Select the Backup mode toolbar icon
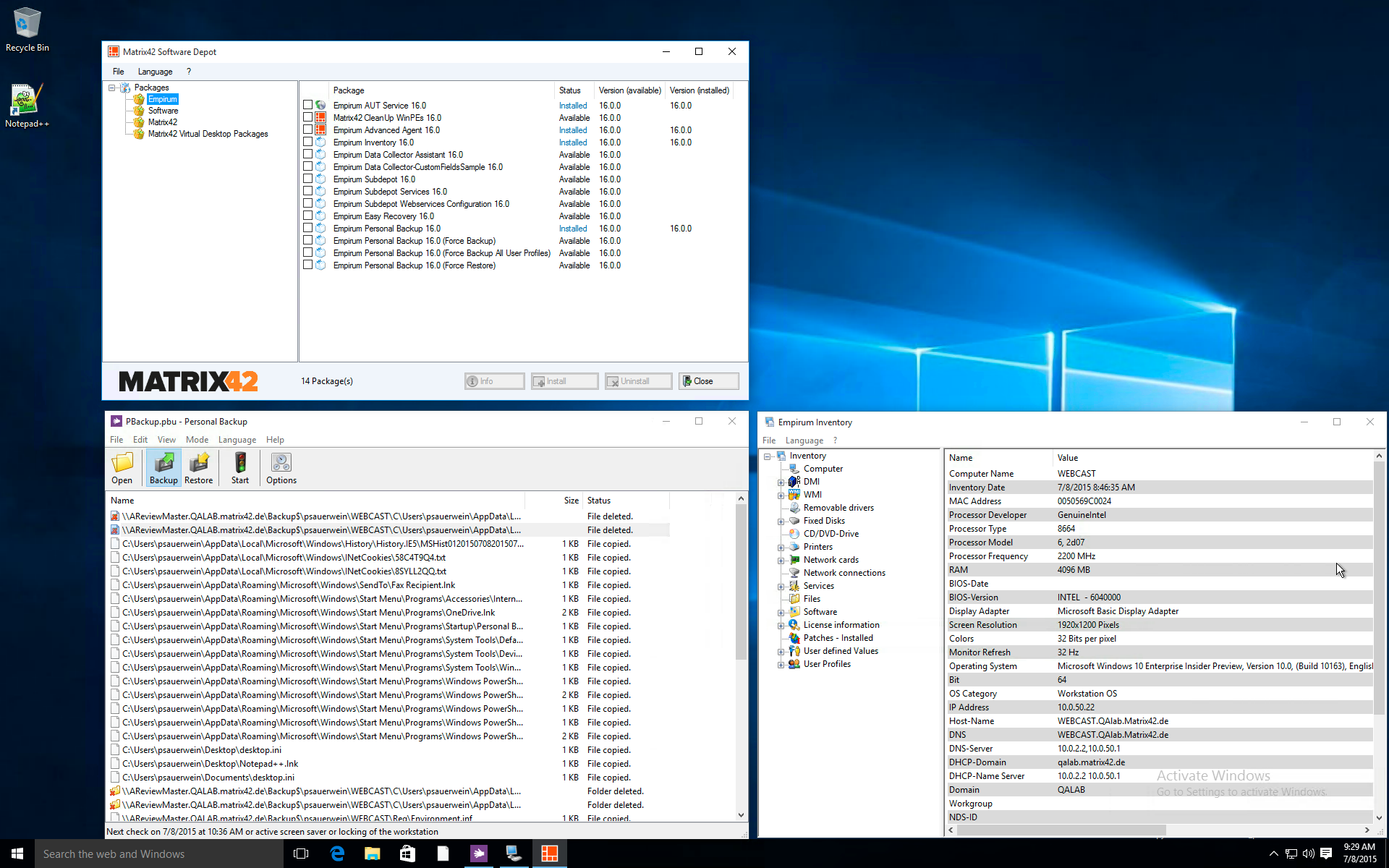 coord(163,467)
